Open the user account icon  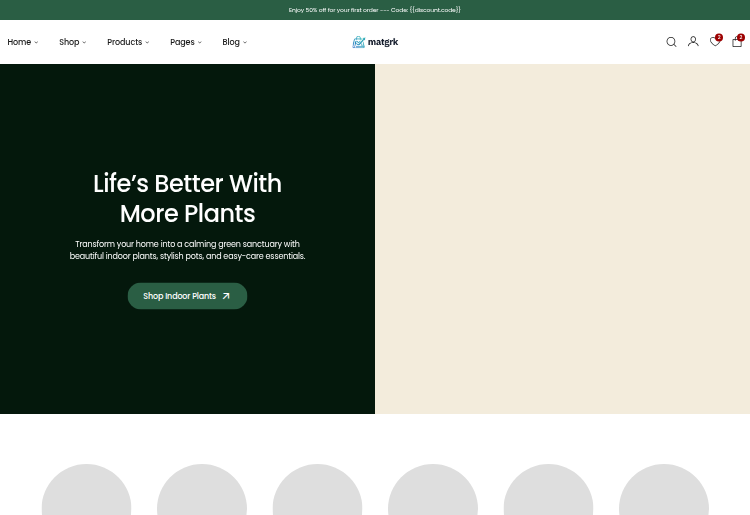coord(693,42)
